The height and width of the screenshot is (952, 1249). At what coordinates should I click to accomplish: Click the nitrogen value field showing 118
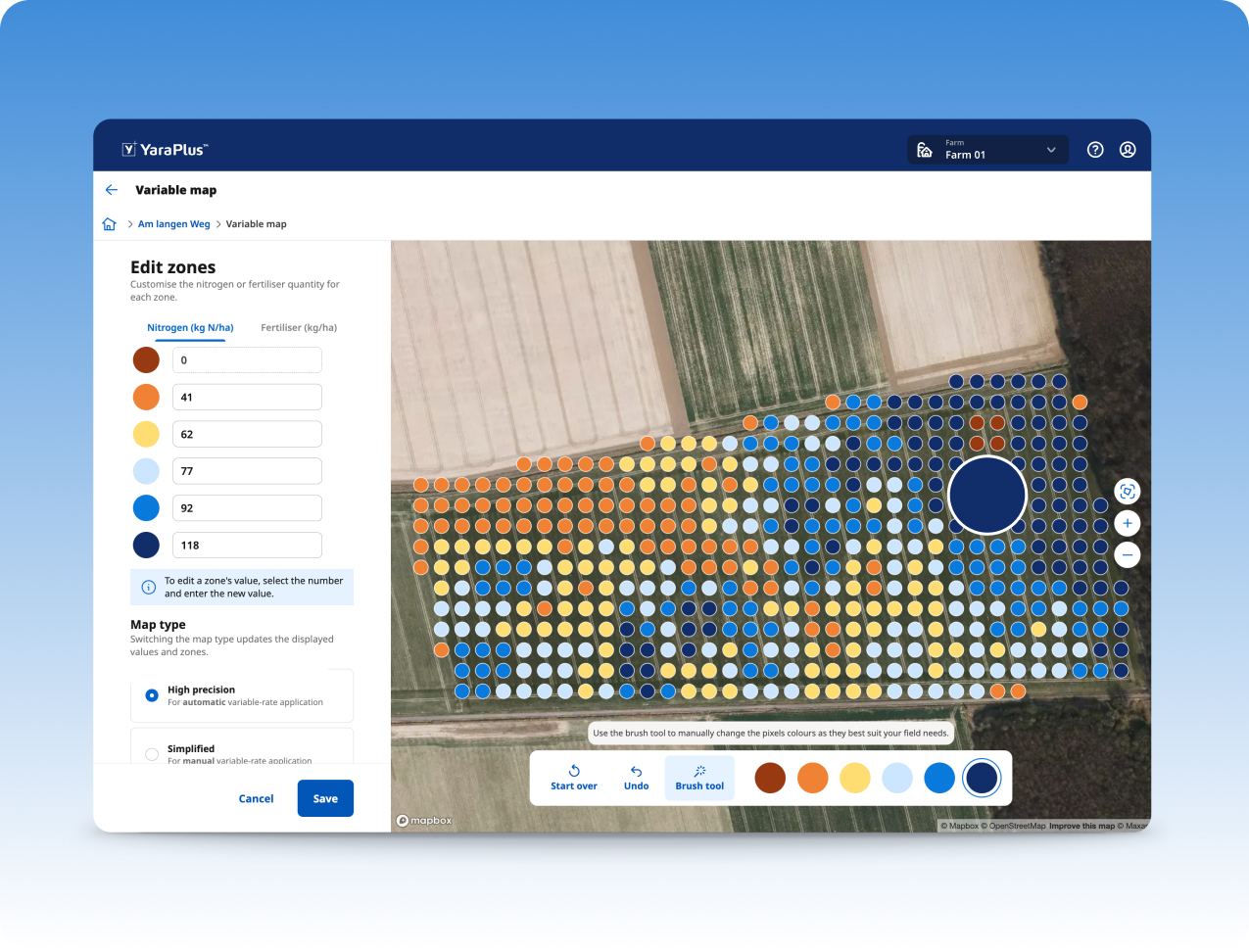pyautogui.click(x=247, y=546)
